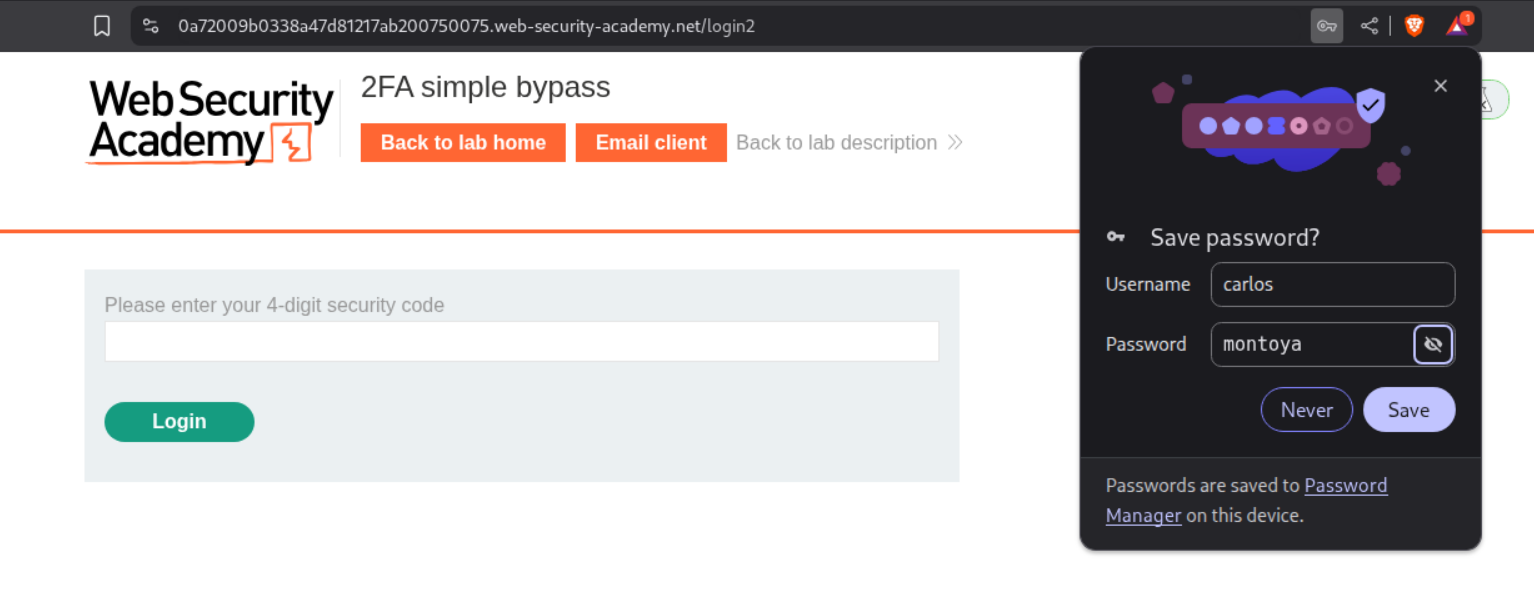Toggle password visibility eye icon

1433,345
